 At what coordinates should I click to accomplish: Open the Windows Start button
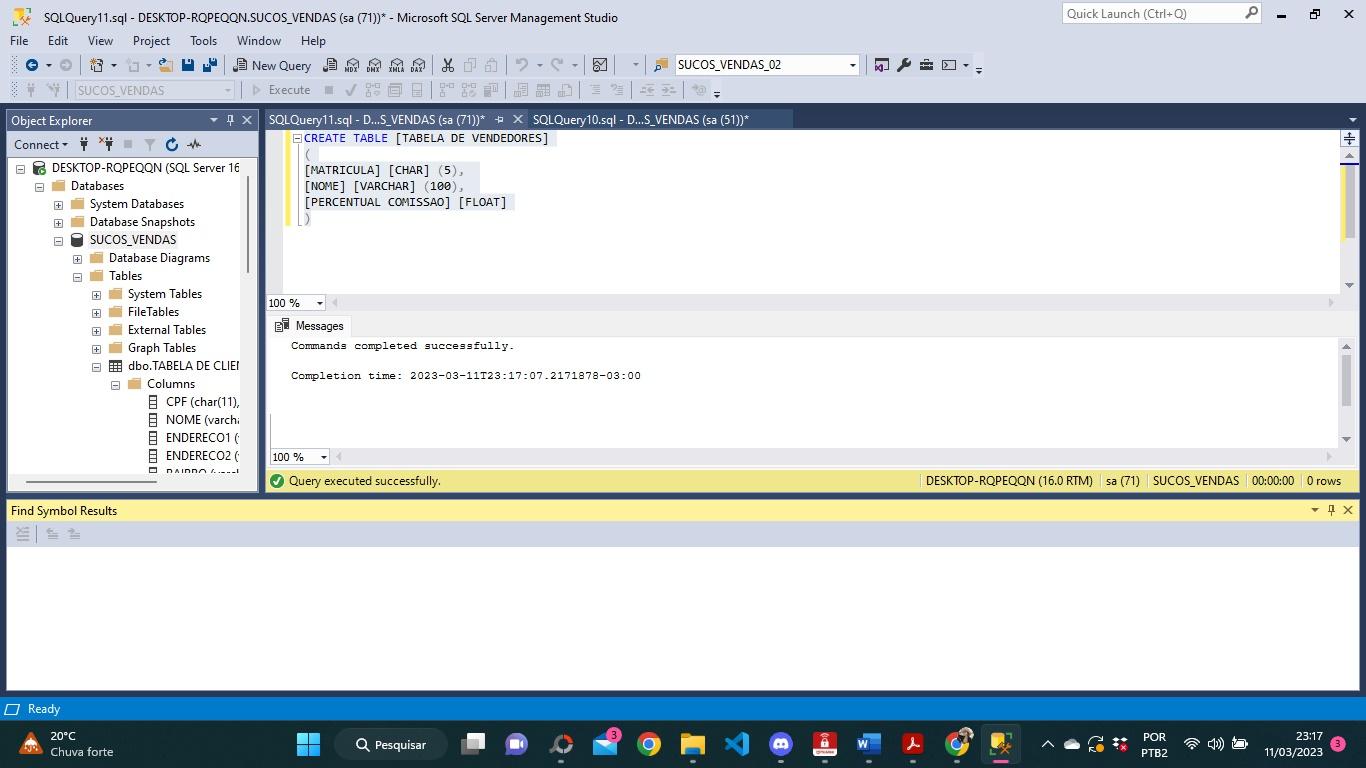tap(308, 744)
